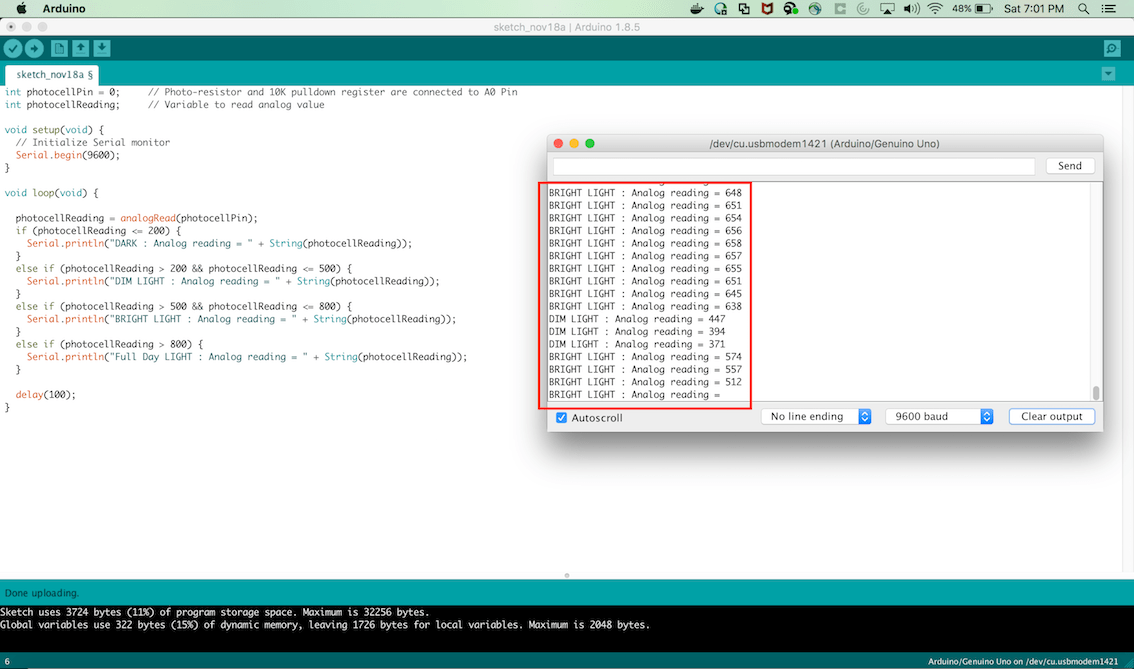Click the Serial.begin(9600) line in code

68,155
